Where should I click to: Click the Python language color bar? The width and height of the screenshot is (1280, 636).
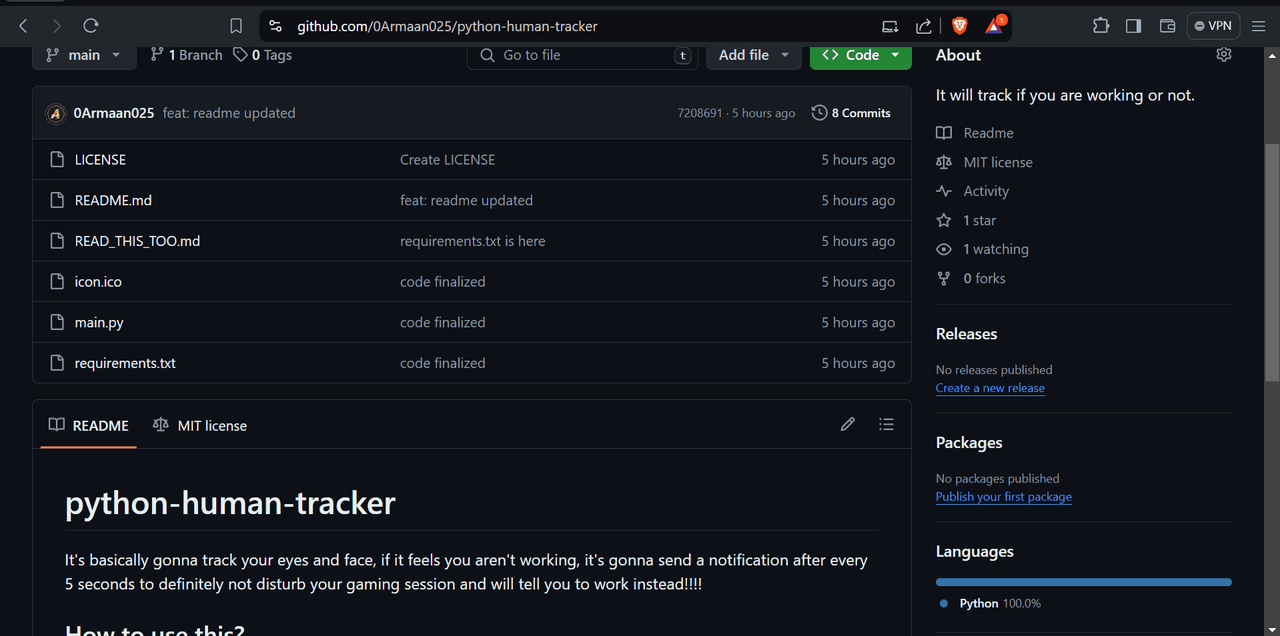(1083, 582)
